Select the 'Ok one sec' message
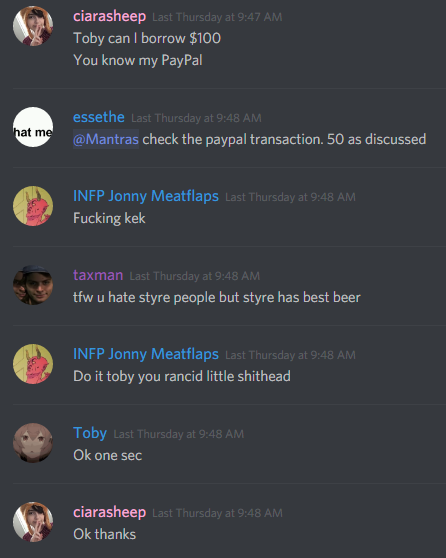The image size is (446, 558). (x=107, y=456)
